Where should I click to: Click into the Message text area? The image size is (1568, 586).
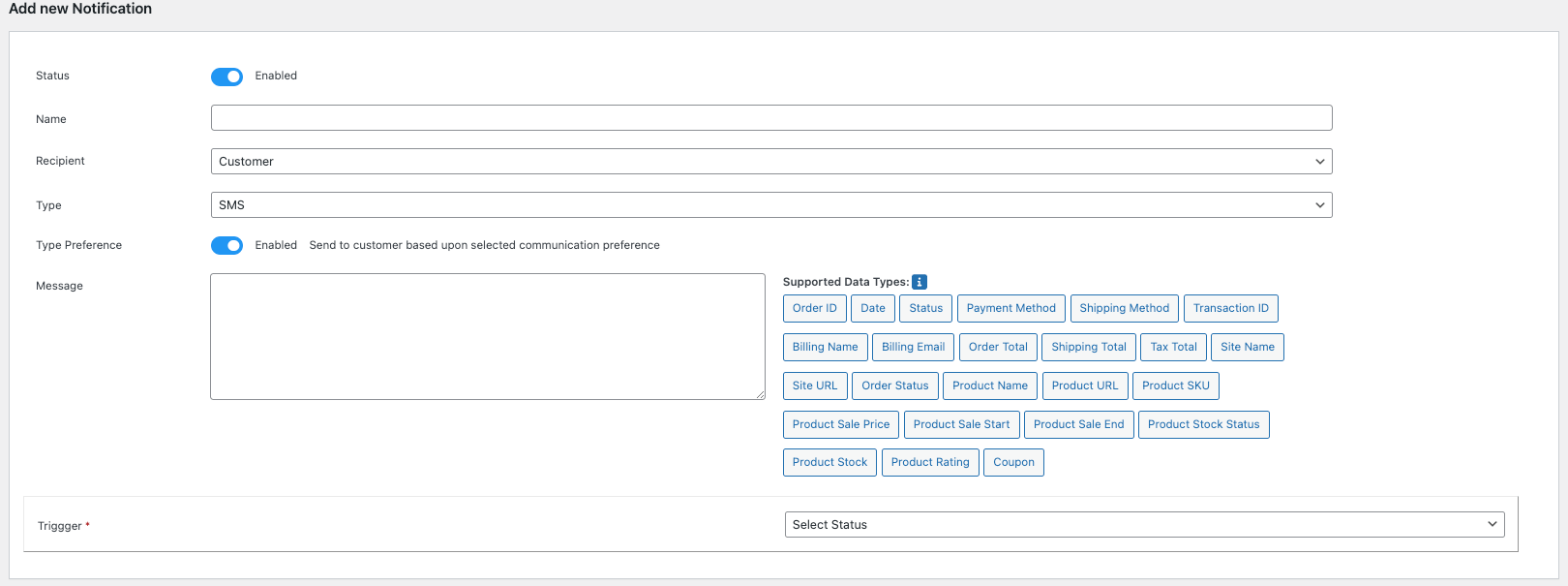coord(488,336)
